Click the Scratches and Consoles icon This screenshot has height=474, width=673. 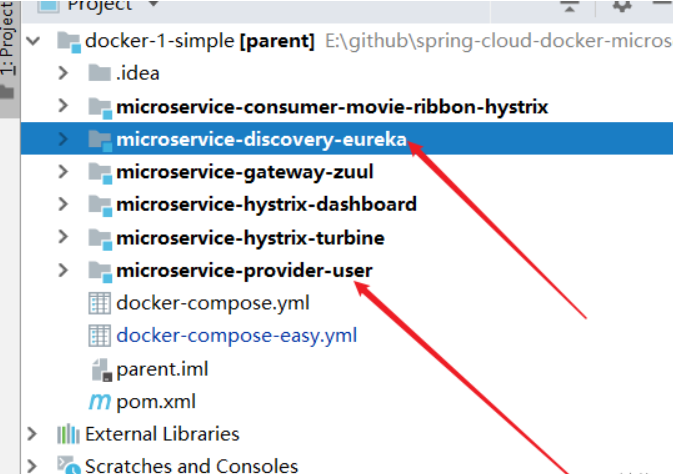(69, 465)
